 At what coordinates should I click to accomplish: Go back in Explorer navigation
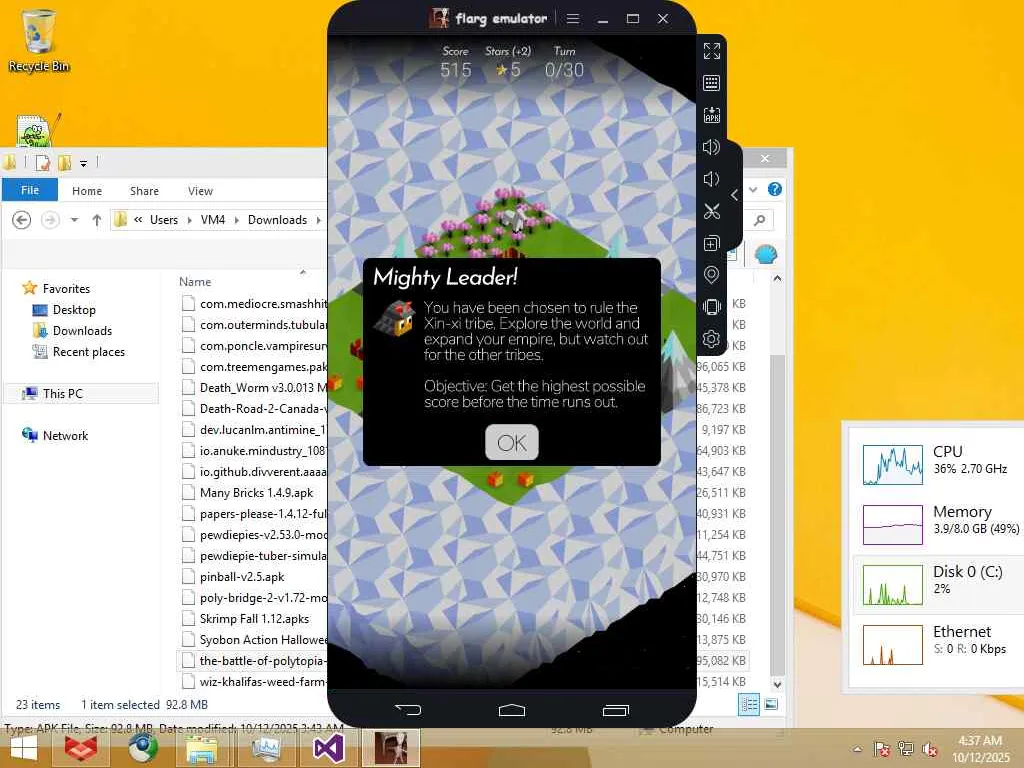pyautogui.click(x=22, y=220)
